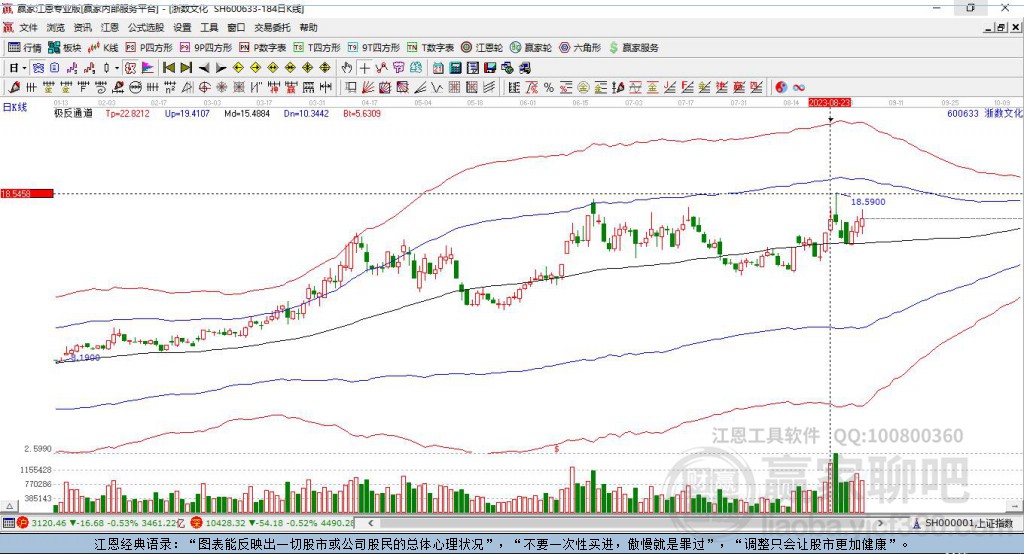Expand the volume panel up-arrow
The height and width of the screenshot is (554, 1024).
pos(9,506)
